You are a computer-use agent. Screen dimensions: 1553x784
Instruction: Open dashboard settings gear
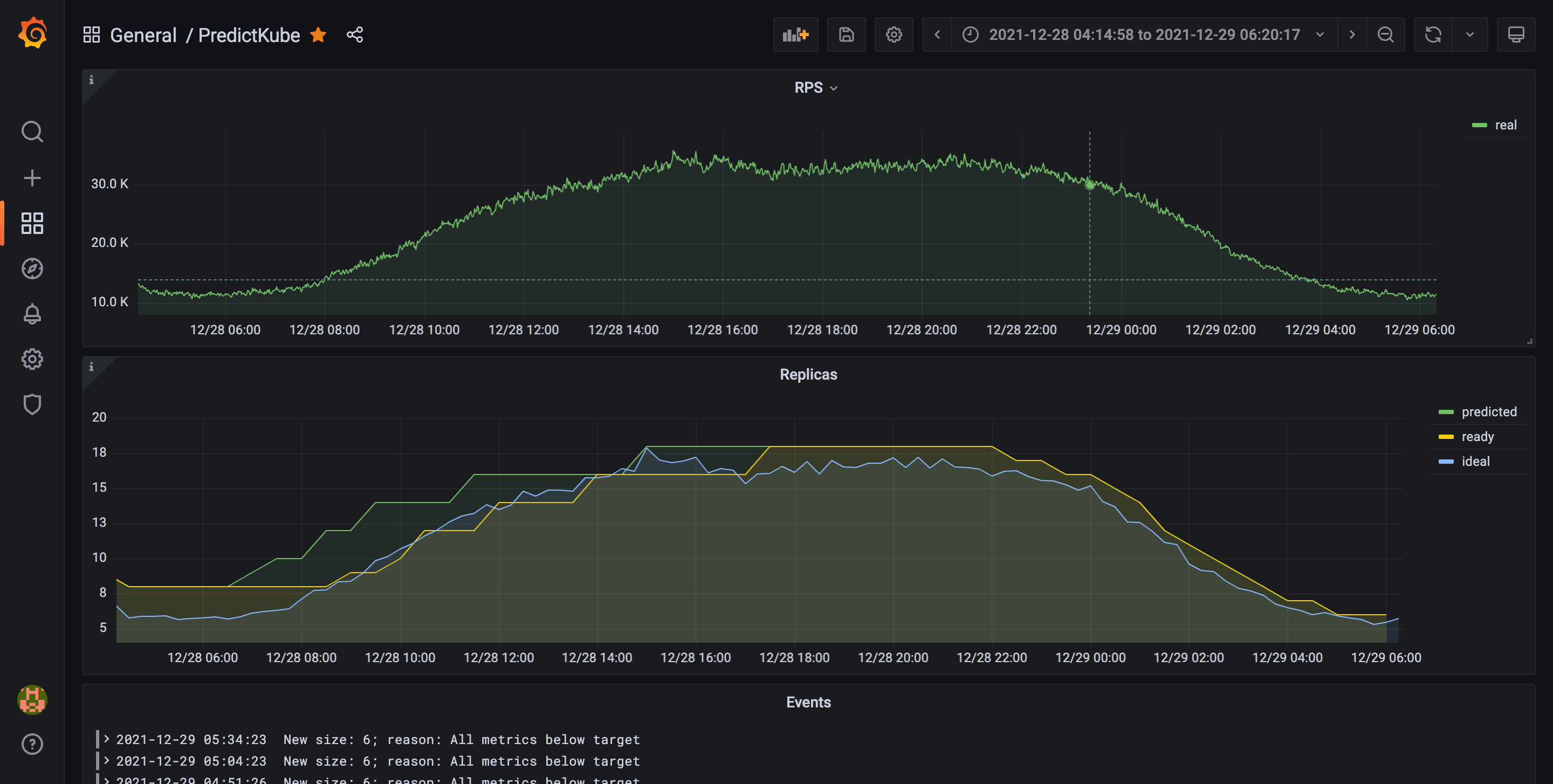[894, 35]
